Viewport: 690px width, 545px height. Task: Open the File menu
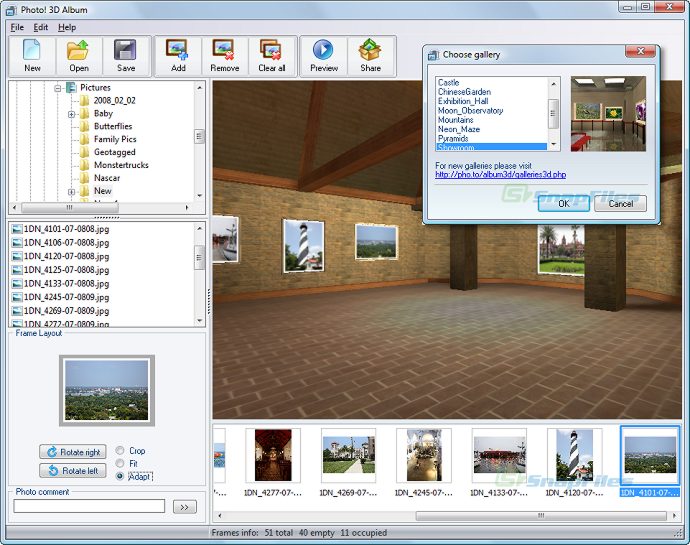click(17, 27)
